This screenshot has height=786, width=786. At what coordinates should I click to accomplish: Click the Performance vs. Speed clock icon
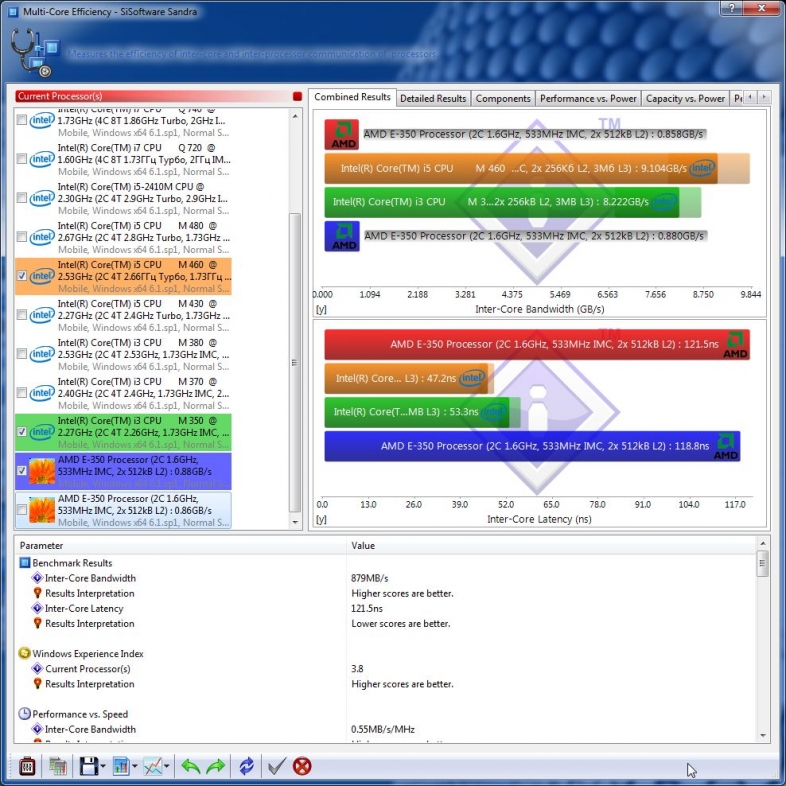(24, 714)
